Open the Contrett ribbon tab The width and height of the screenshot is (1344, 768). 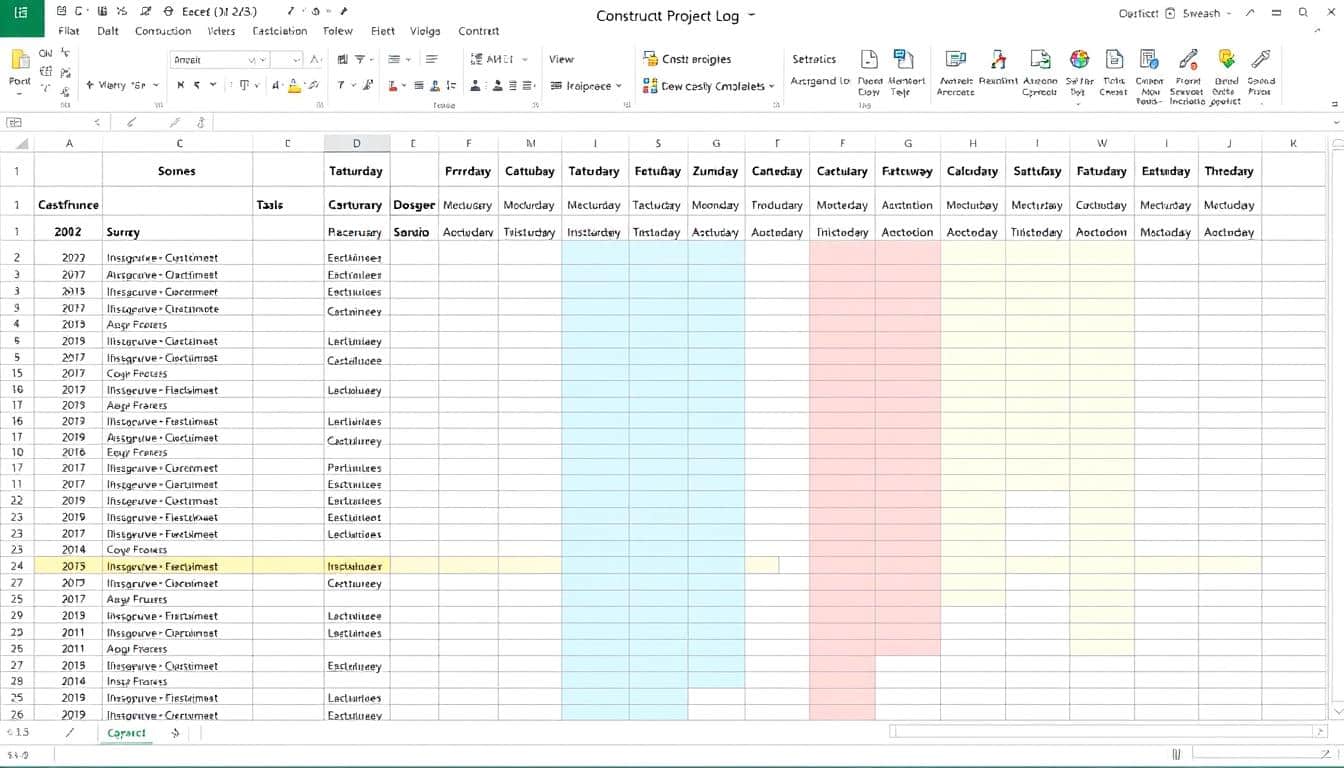pyautogui.click(x=479, y=31)
